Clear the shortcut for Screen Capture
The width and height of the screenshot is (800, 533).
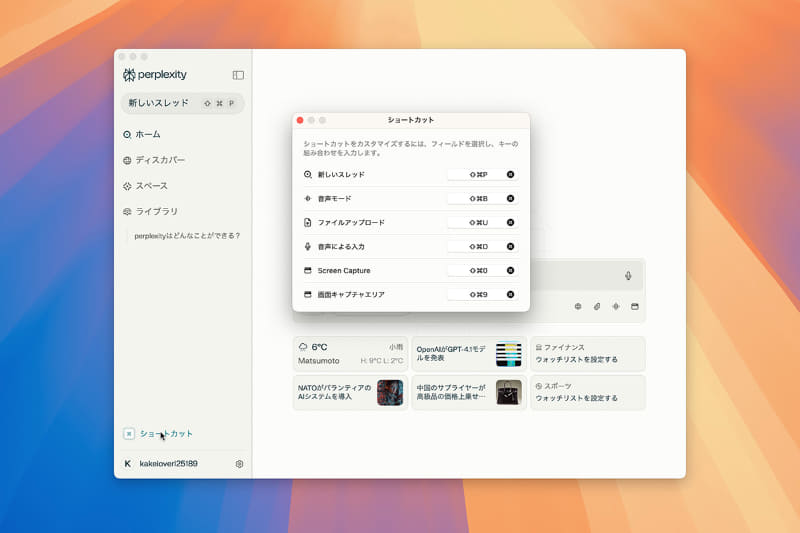pyautogui.click(x=510, y=270)
